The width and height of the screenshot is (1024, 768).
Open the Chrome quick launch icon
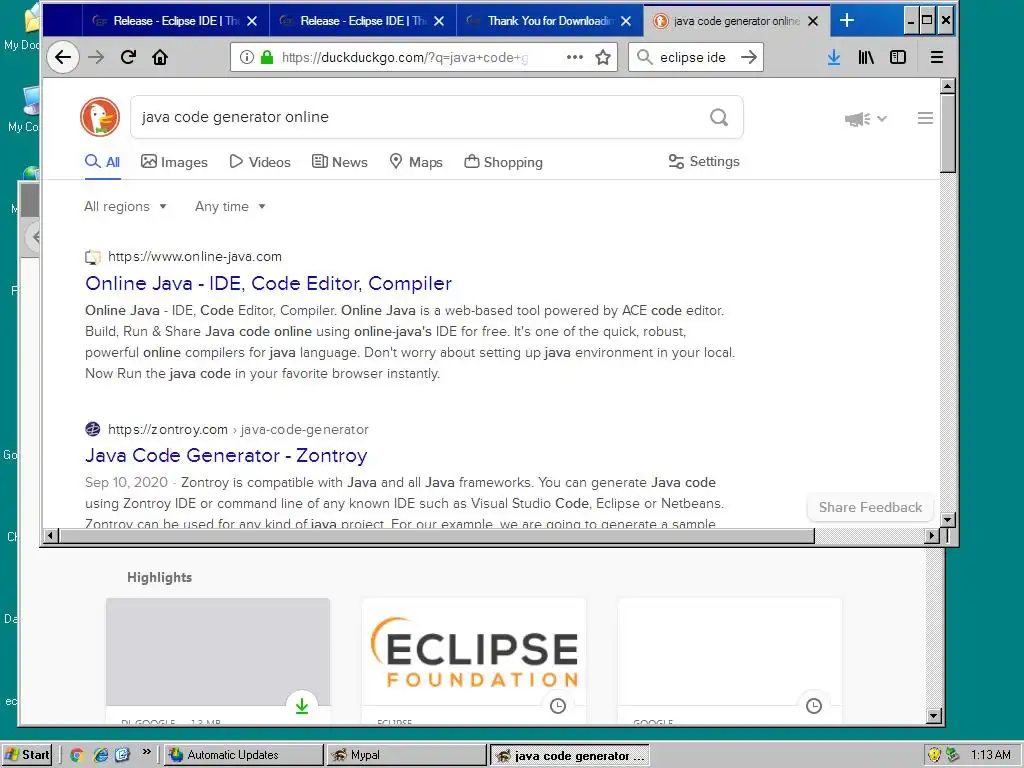(x=76, y=755)
